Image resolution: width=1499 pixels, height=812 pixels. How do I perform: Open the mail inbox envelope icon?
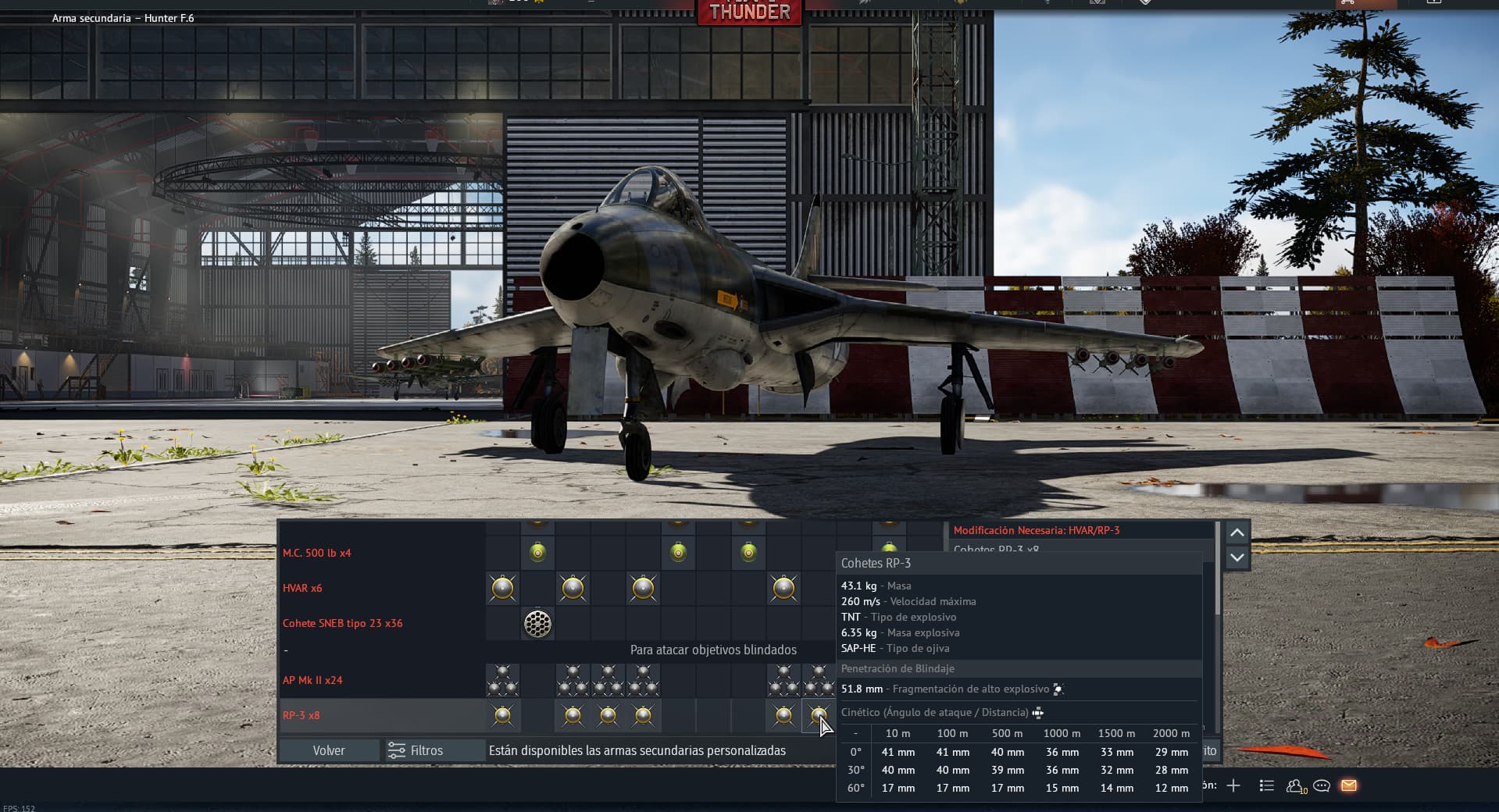tap(1349, 785)
